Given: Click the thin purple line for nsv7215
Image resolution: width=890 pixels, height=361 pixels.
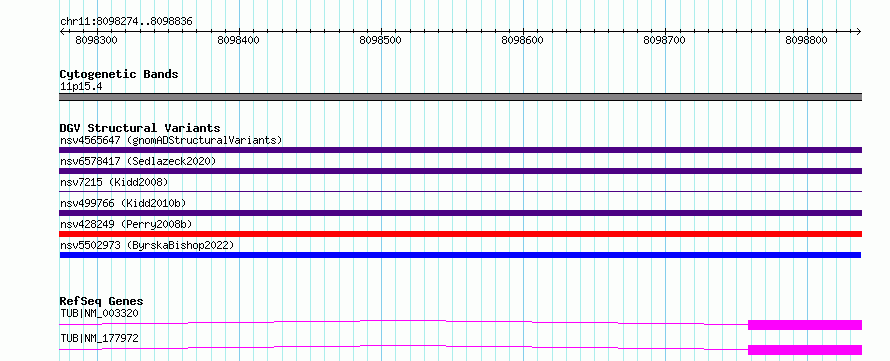Looking at the screenshot, I should [x=460, y=192].
